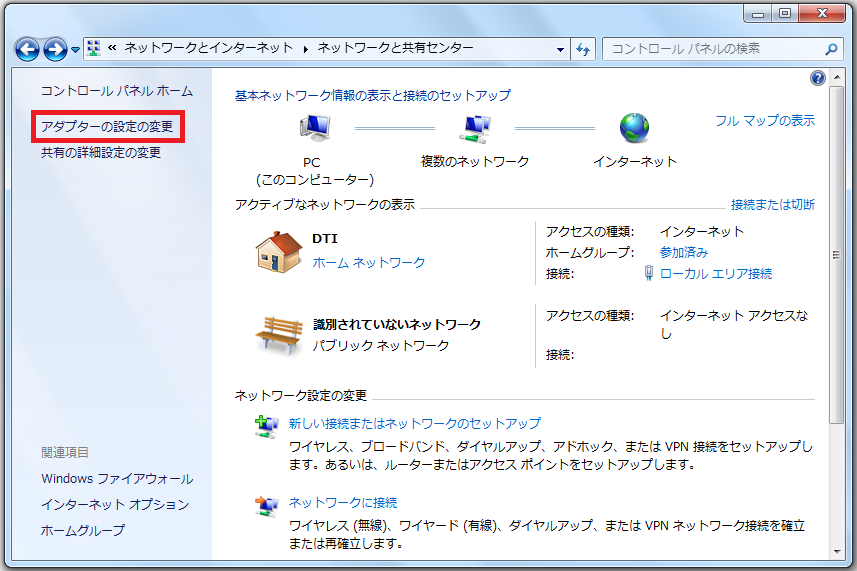Open フル マップの表示 link
Screen dimensions: 857x571
click(765, 121)
